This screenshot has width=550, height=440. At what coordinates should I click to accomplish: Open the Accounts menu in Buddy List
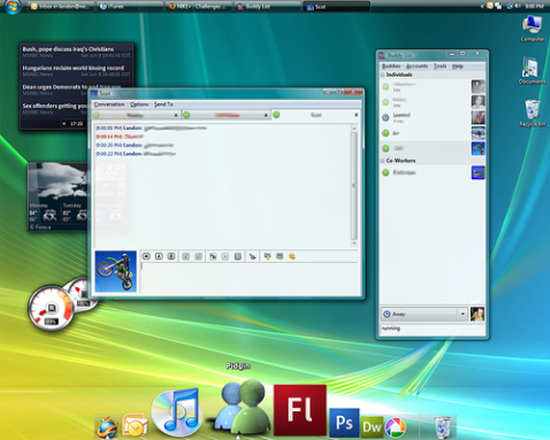coord(417,66)
